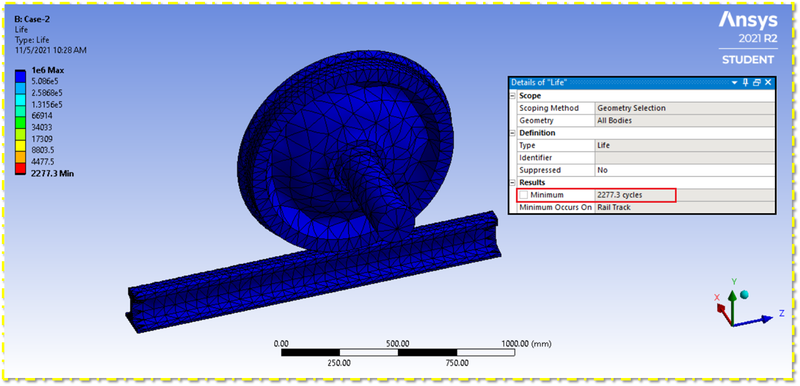The height and width of the screenshot is (386, 800).
Task: Collapse the Definition section
Action: (512, 133)
